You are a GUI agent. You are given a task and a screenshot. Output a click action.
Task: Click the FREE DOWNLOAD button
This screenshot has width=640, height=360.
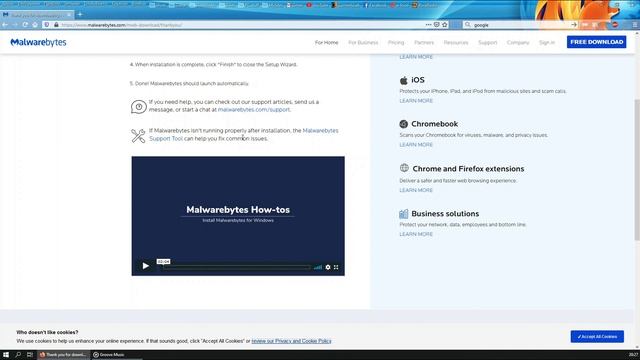pyautogui.click(x=596, y=42)
